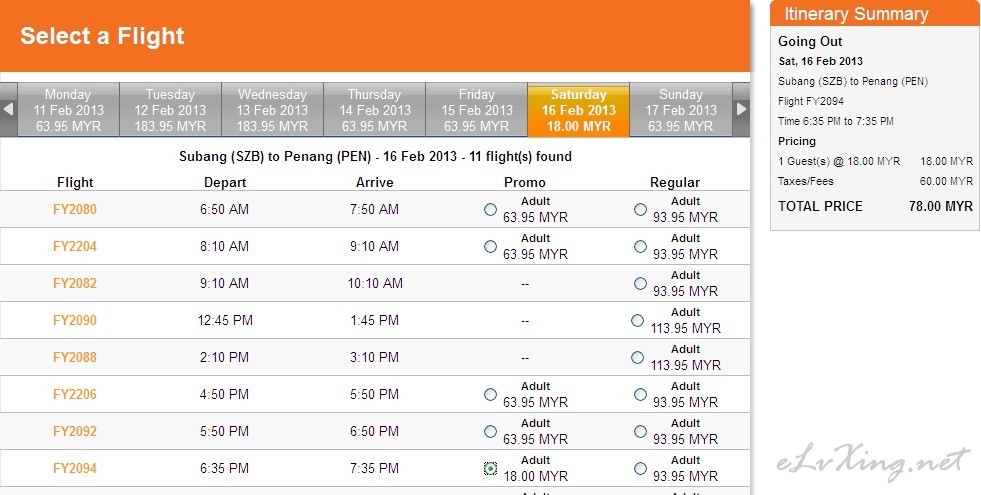Pick Regular fare for flight FY2082

640,283
